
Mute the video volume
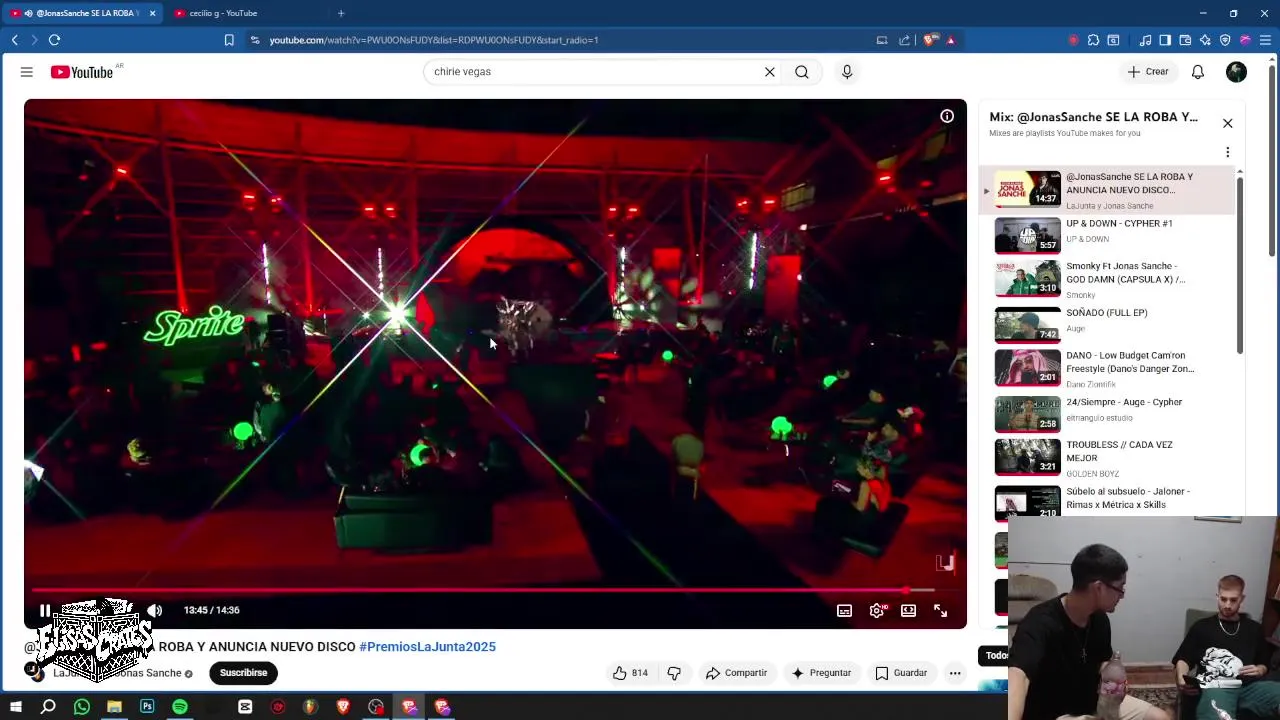155,610
